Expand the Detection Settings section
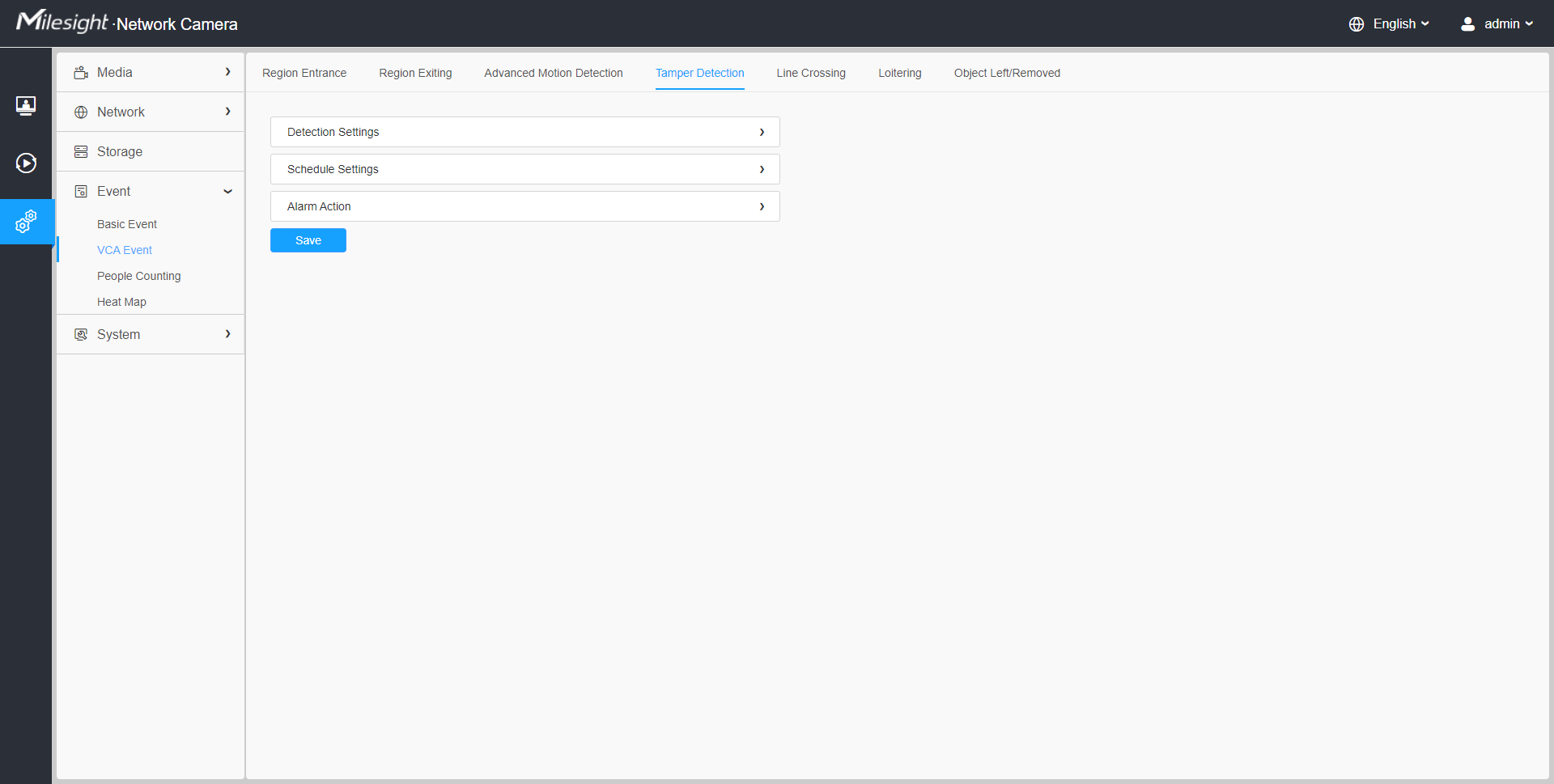The width and height of the screenshot is (1554, 784). coord(524,132)
